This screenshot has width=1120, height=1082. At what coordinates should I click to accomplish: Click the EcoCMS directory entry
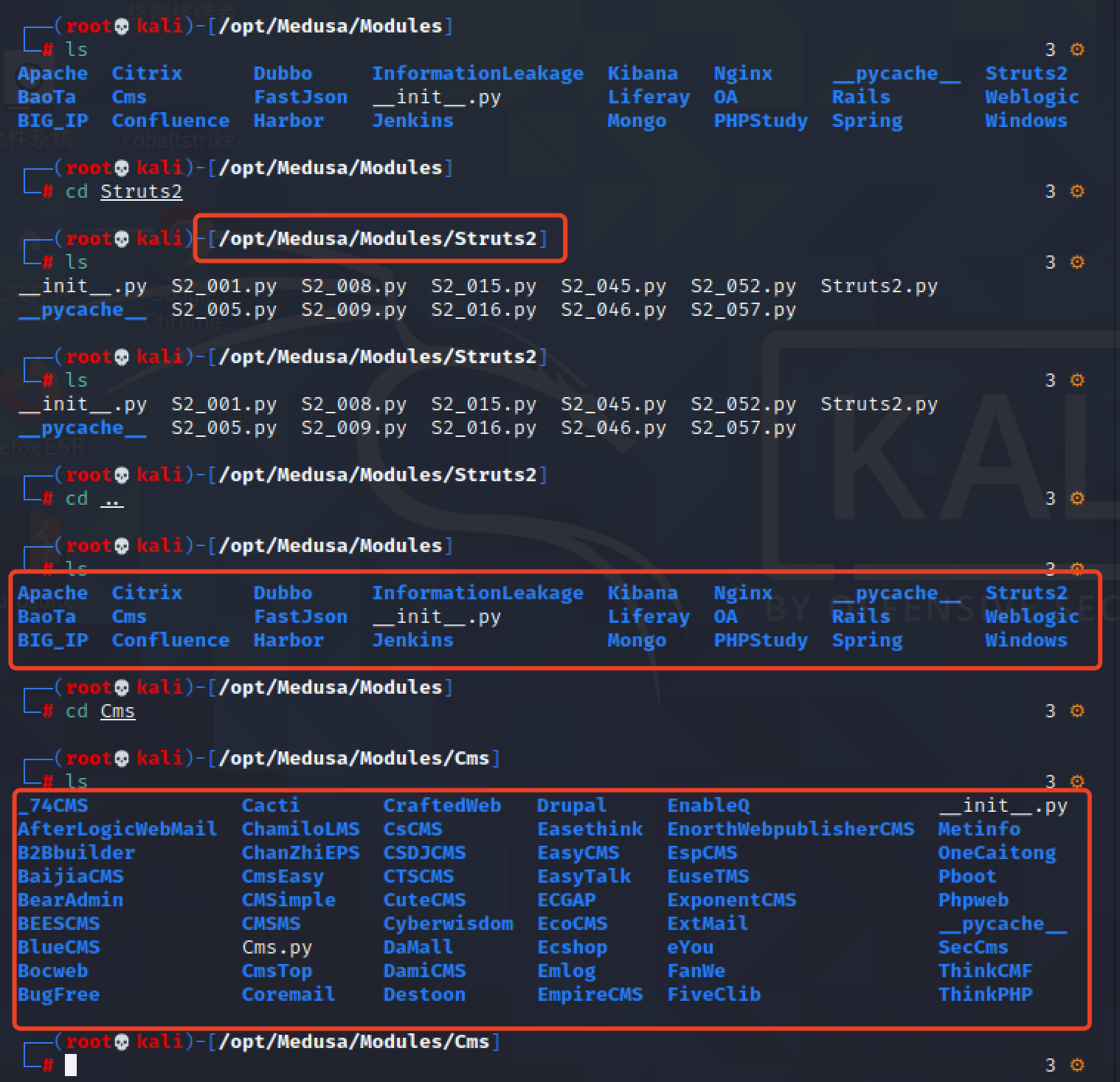[572, 924]
